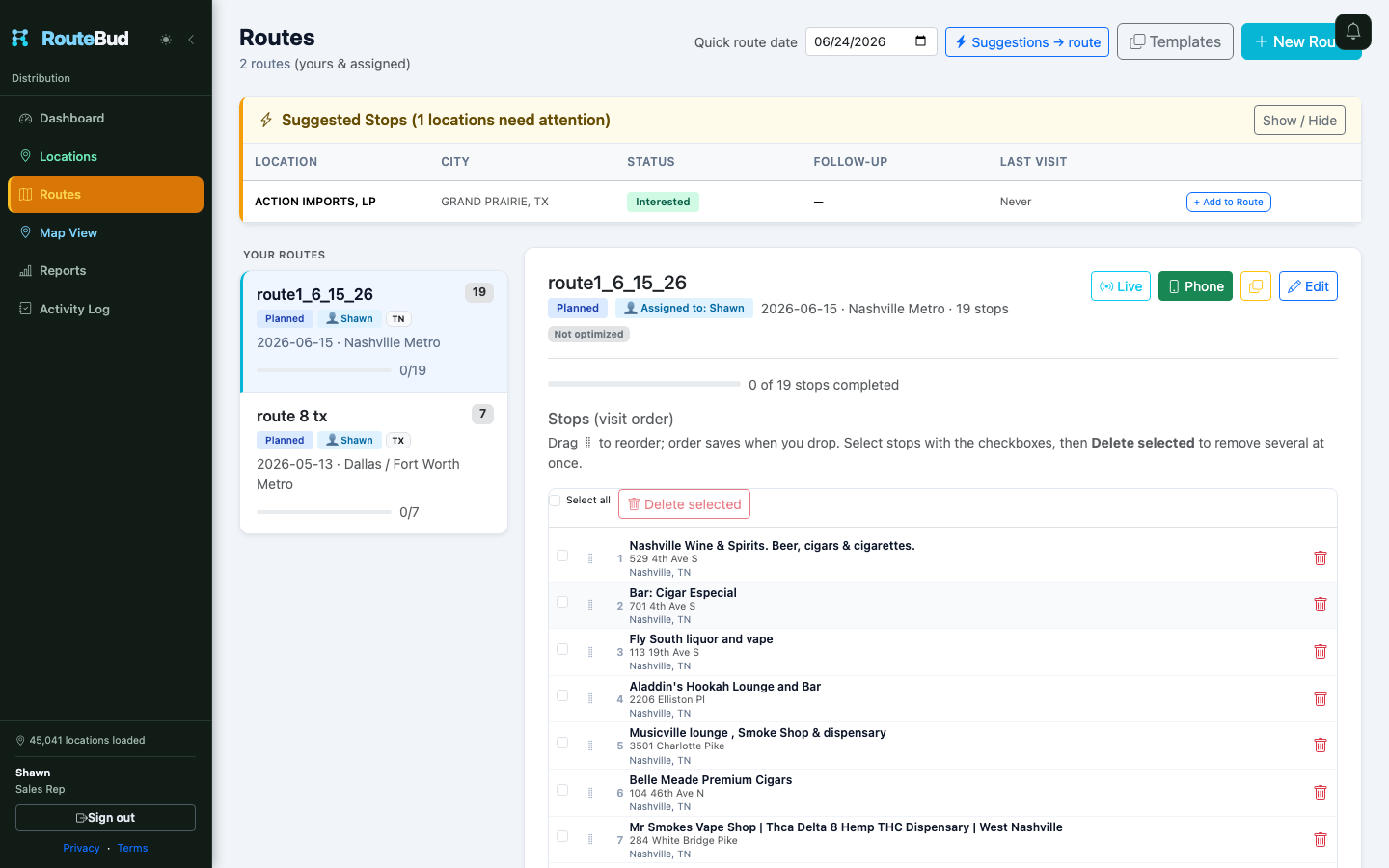Enable the Select all checkbox
The image size is (1389, 868).
click(555, 501)
